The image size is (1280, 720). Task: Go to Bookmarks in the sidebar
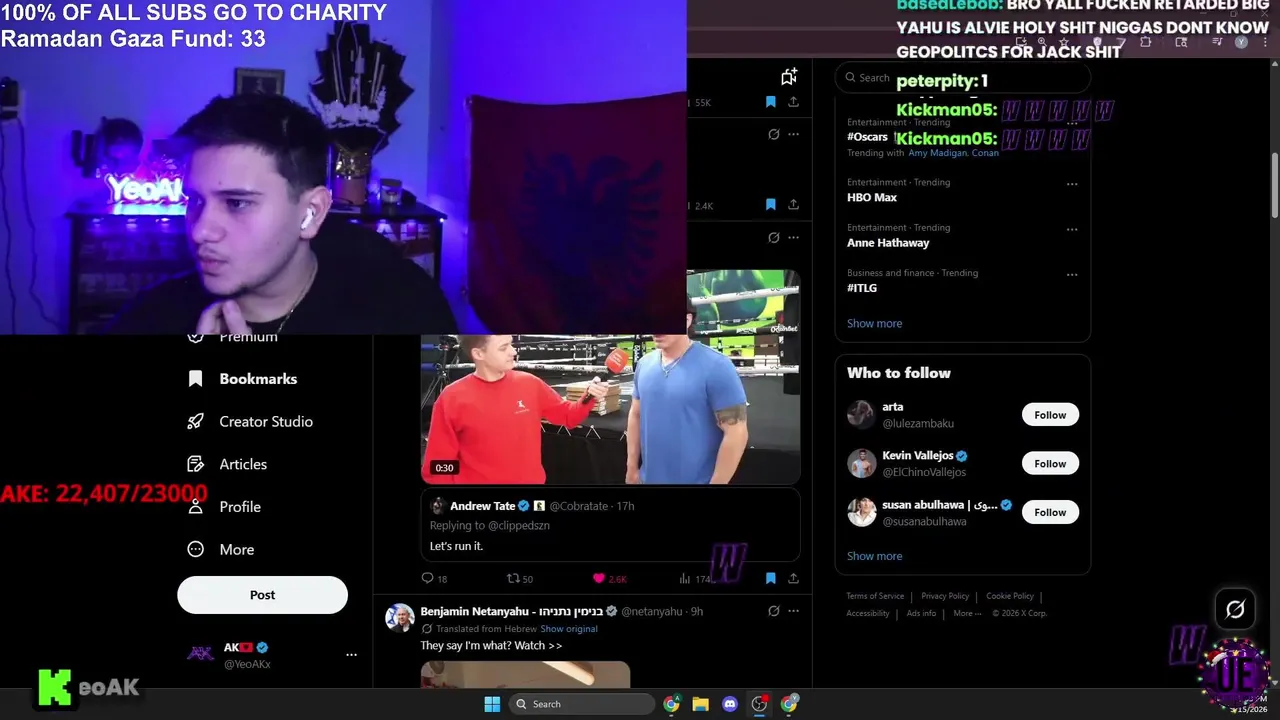[x=243, y=379]
